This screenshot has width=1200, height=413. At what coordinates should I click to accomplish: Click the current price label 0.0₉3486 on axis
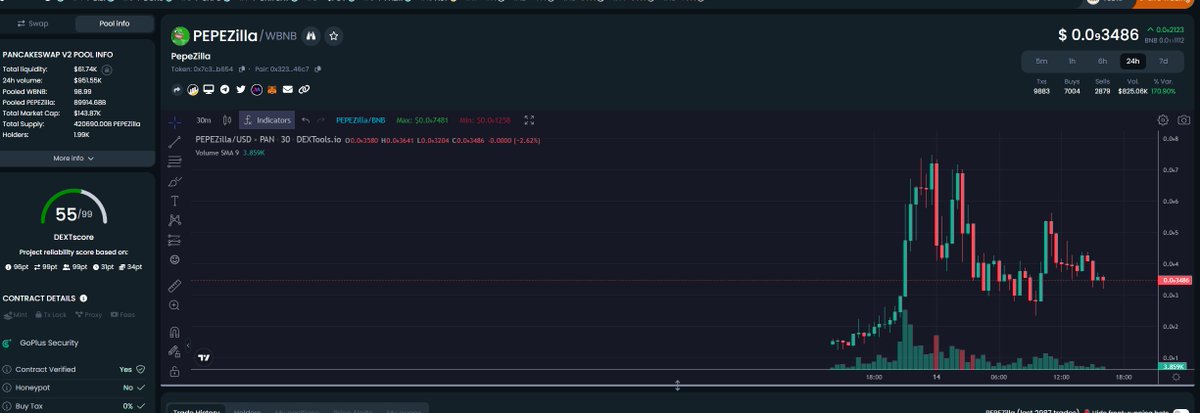(x=1176, y=281)
